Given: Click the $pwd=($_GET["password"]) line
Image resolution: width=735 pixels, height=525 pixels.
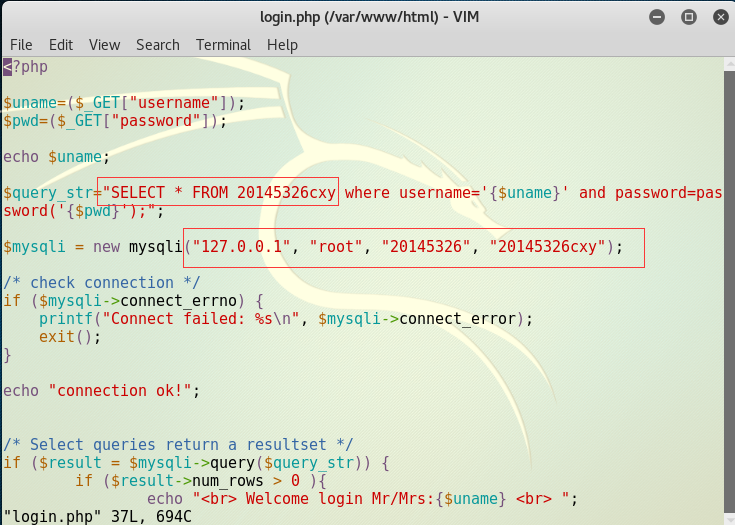Looking at the screenshot, I should pos(115,121).
